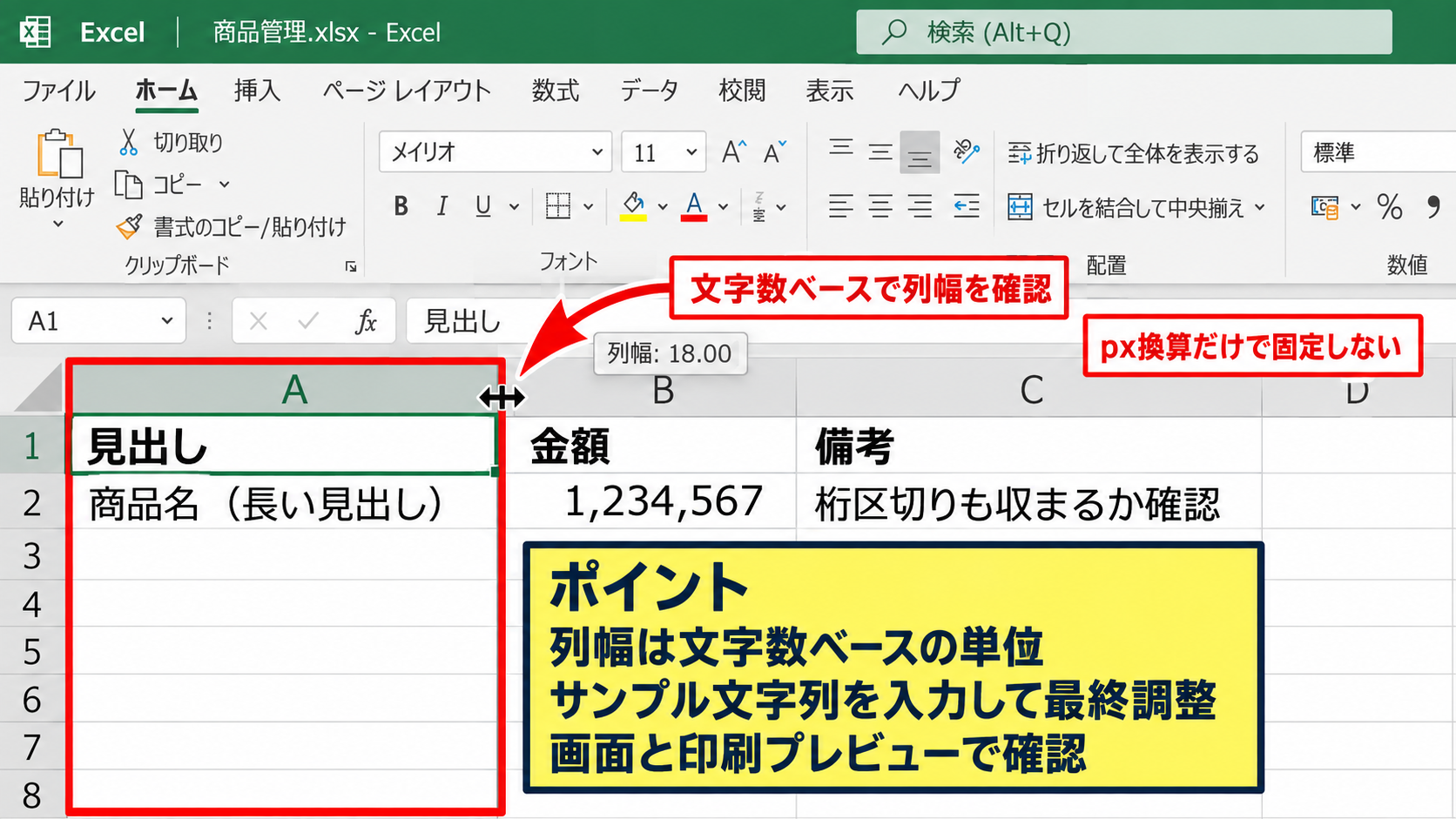Open the fill color dropdown arrow
Screen dimensions: 1456x819
[663, 207]
